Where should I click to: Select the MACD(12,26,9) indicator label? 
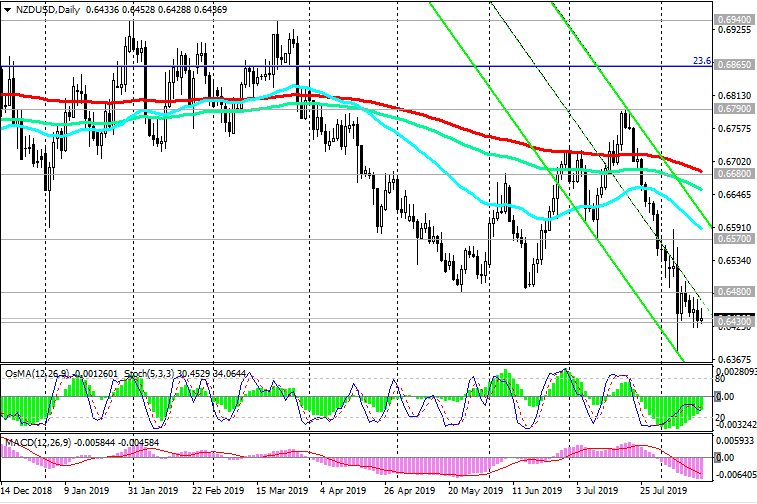[36, 442]
